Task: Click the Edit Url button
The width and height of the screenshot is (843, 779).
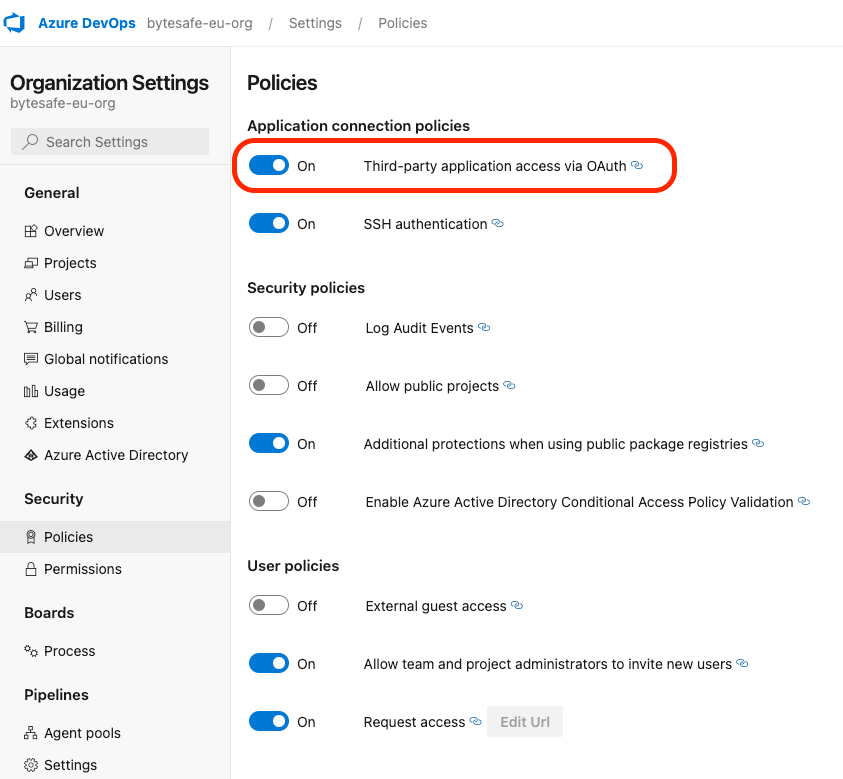Action: tap(524, 721)
